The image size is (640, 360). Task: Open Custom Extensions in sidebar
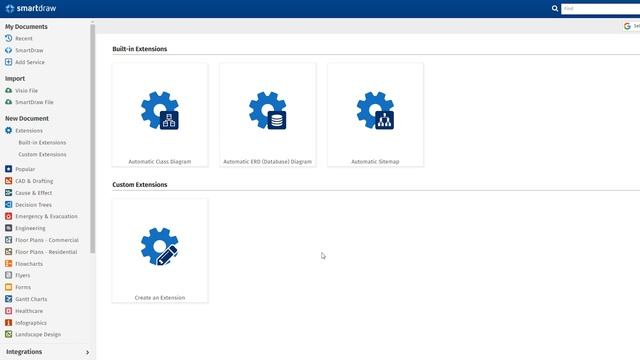42,154
